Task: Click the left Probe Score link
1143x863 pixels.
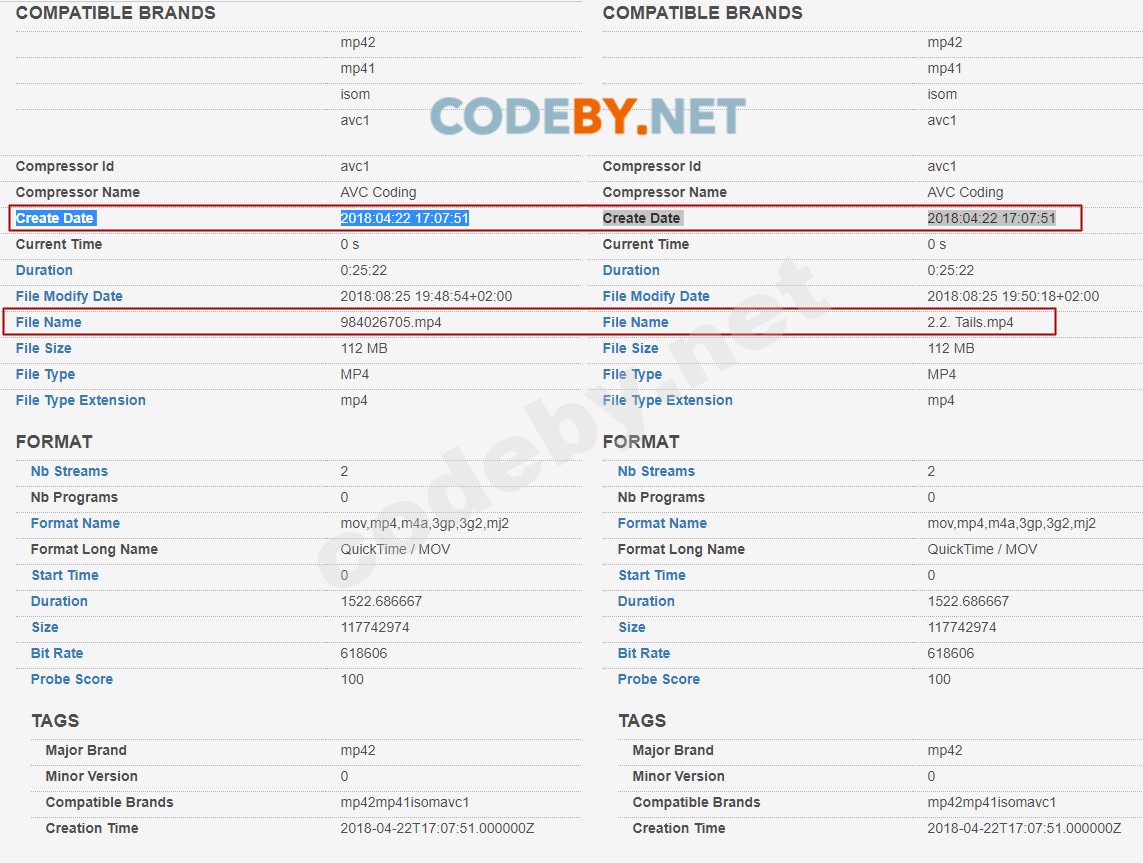Action: click(x=71, y=679)
